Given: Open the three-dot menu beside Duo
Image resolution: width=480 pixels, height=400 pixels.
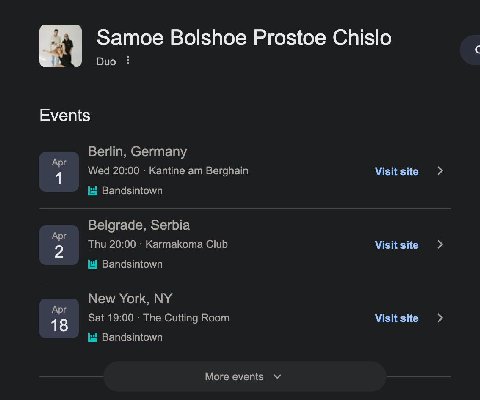Looking at the screenshot, I should (x=128, y=60).
